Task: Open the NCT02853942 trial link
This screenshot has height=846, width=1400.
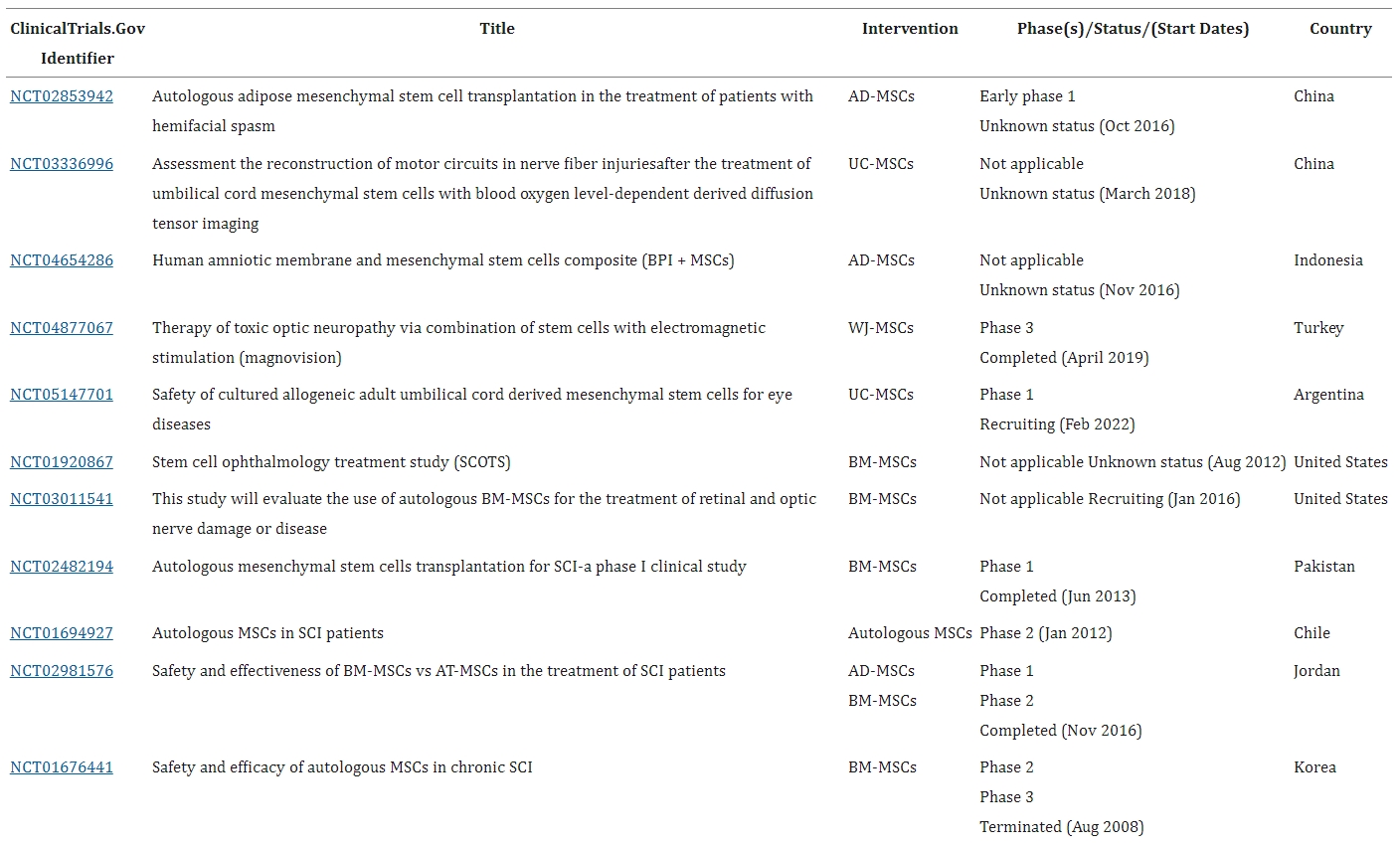Action: [62, 96]
